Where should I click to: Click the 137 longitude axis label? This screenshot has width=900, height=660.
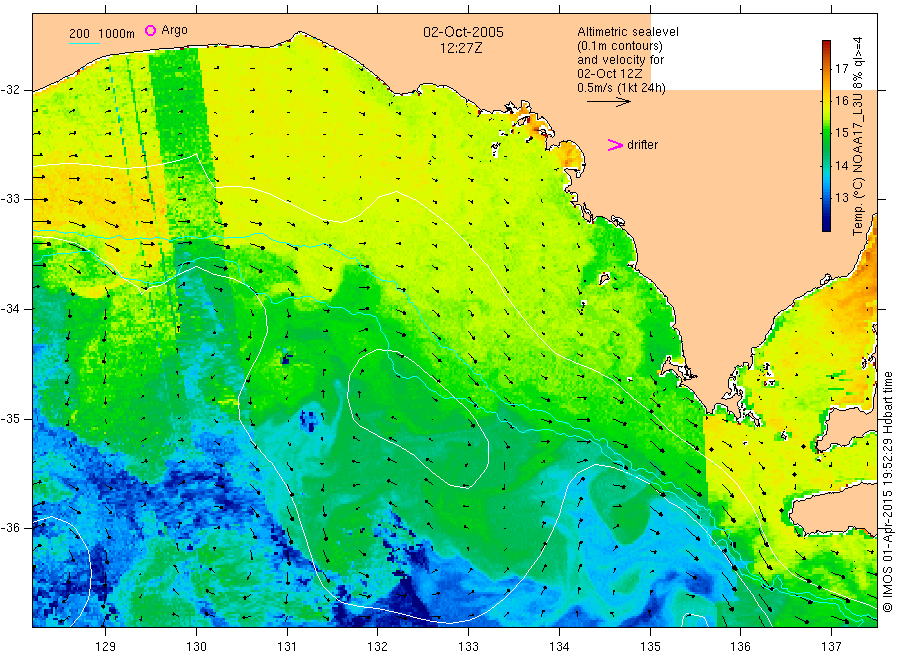(831, 647)
